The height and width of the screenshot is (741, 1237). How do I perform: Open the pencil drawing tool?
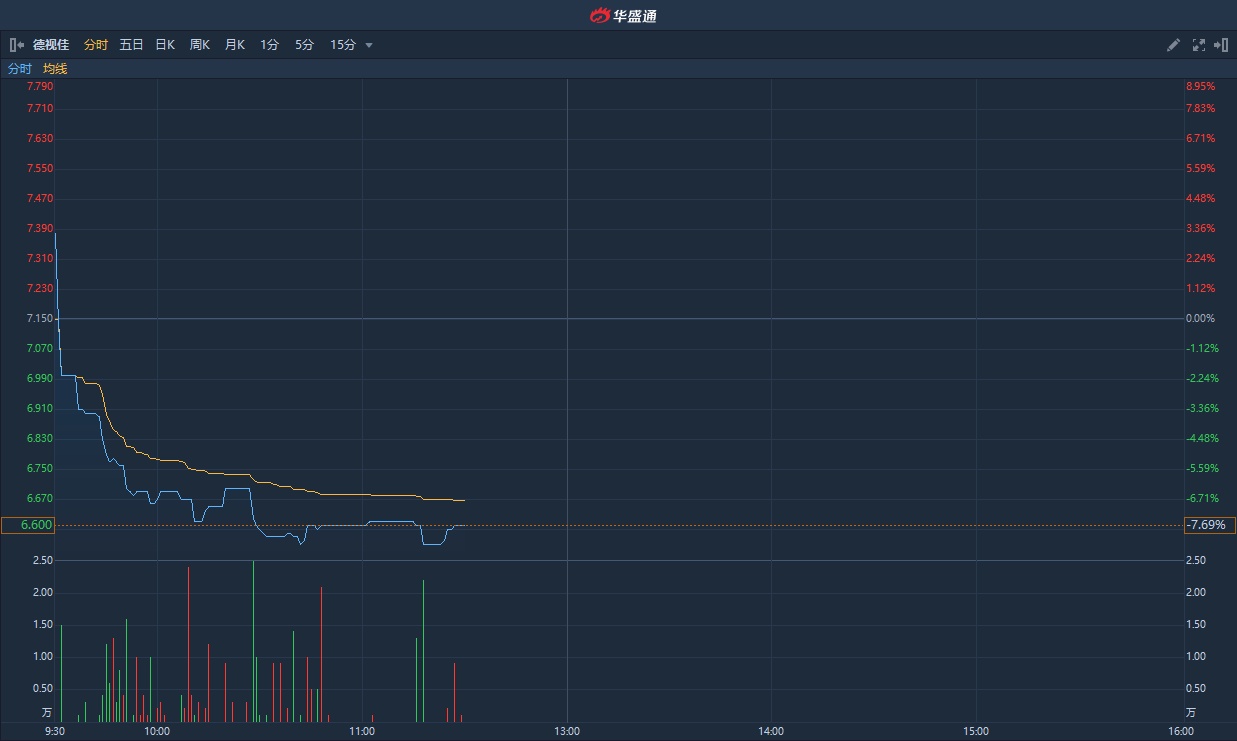click(x=1174, y=45)
